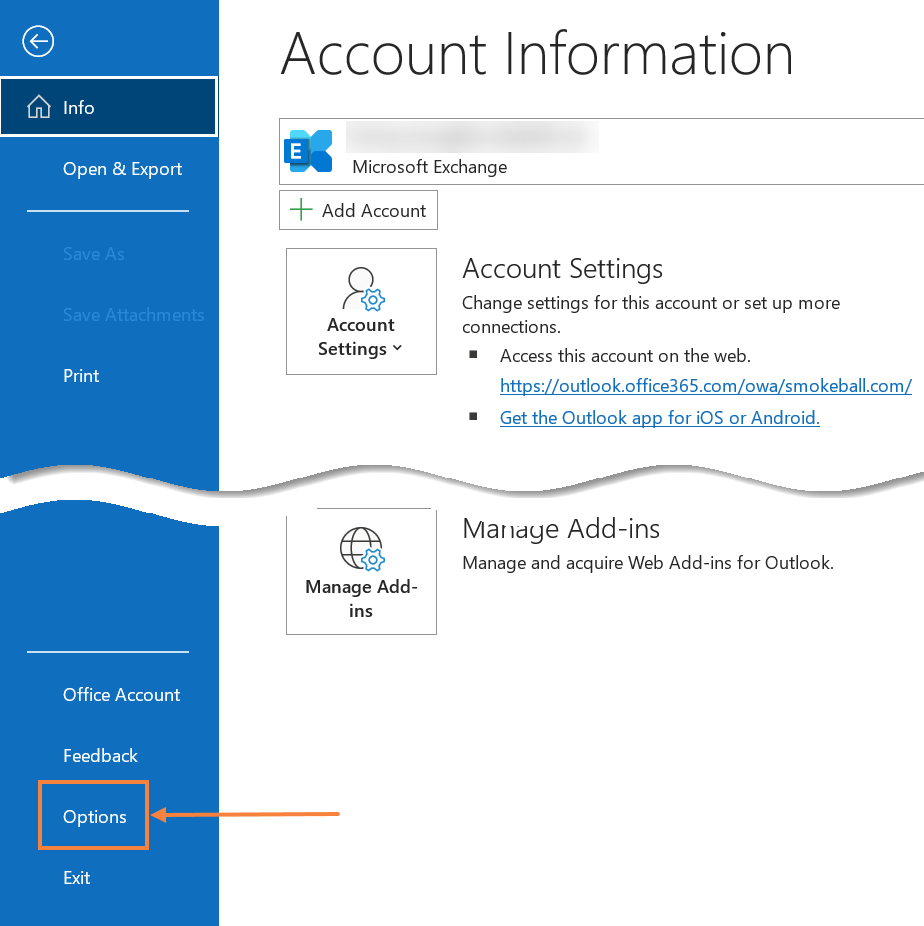Follow the Get the Outlook app link

click(659, 418)
